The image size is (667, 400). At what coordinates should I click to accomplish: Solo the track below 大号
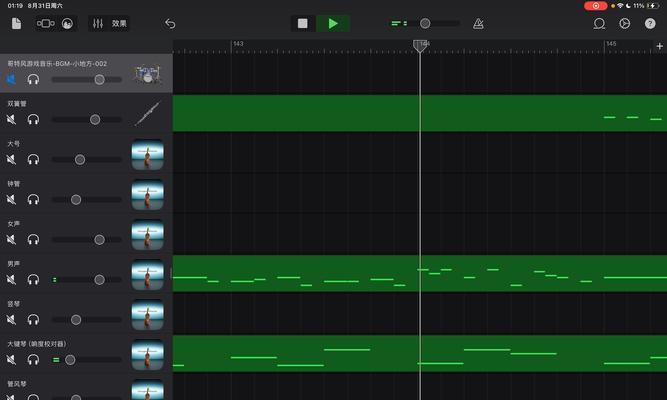click(33, 199)
